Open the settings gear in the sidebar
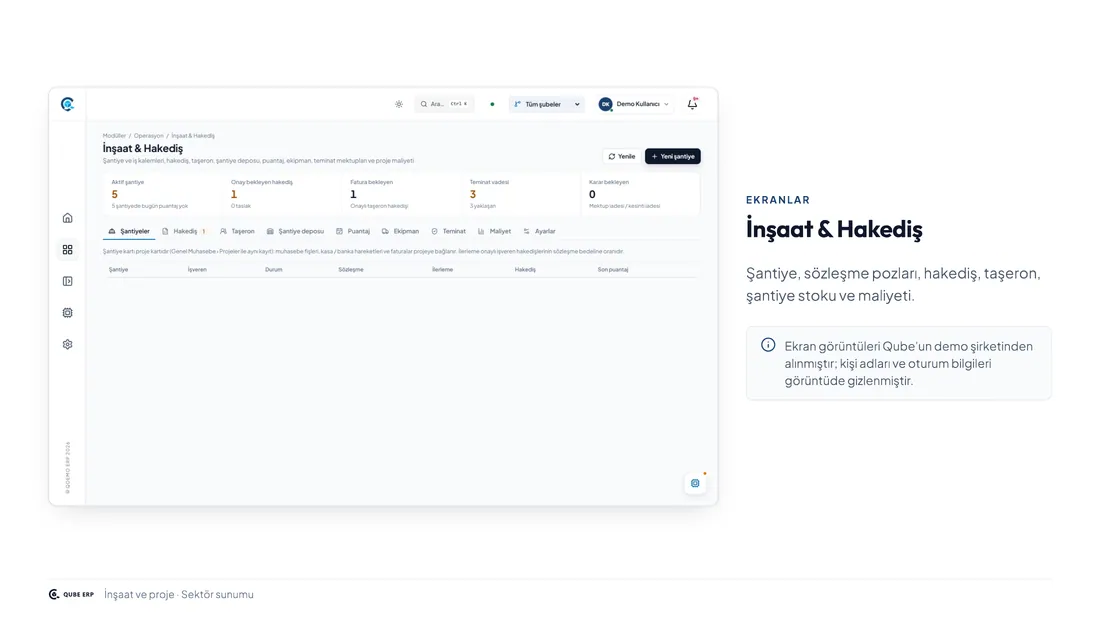Screen dimensions: 1100x619 pyautogui.click(x=67, y=345)
